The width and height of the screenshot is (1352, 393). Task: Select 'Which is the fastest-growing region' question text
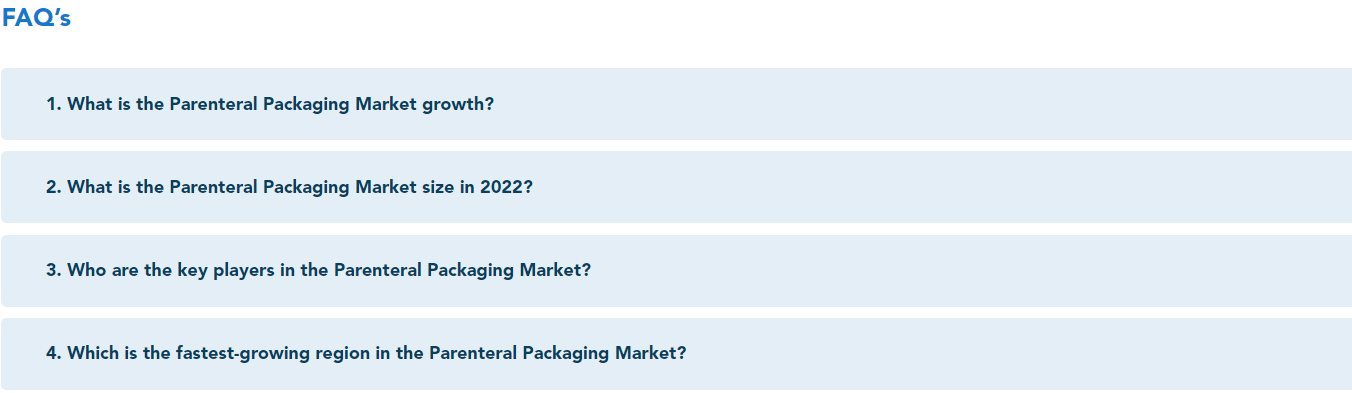(366, 353)
